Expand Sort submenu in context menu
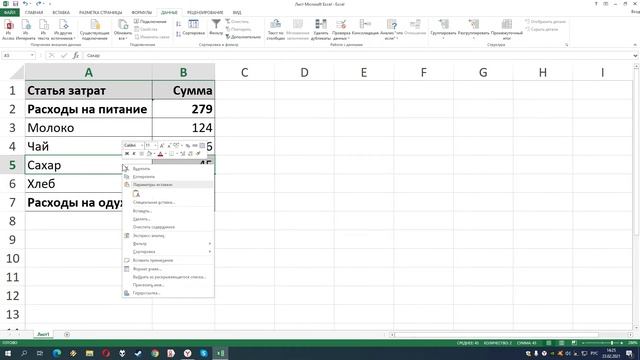This screenshot has height=360, width=640. 168,252
